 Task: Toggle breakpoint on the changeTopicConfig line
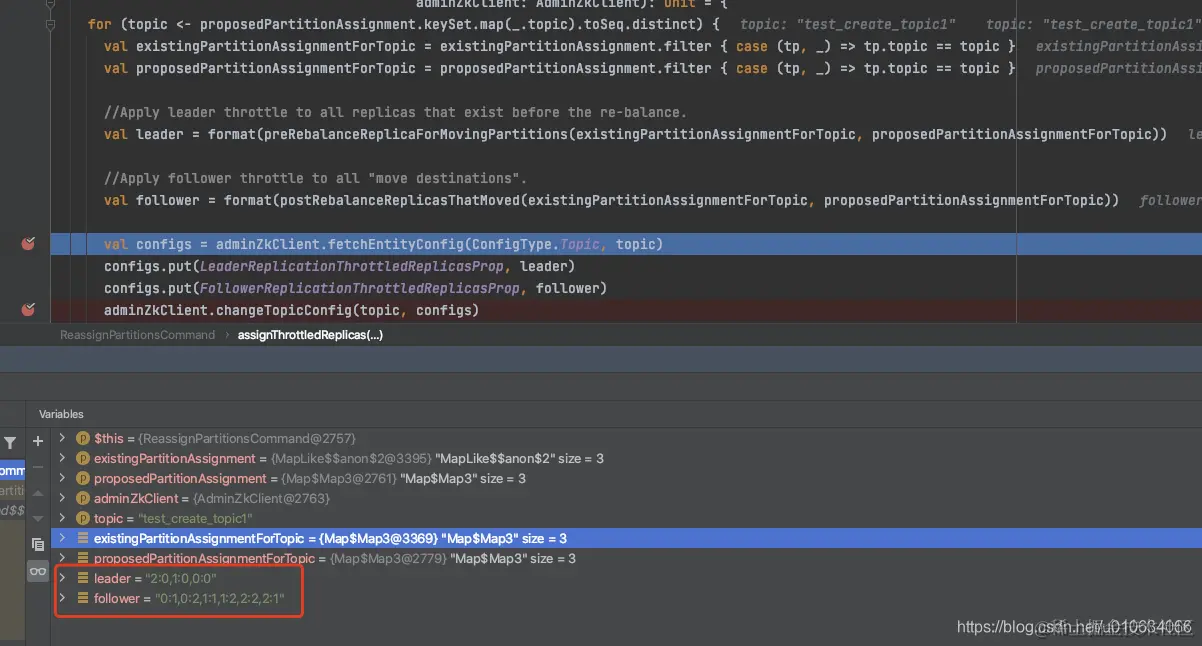click(x=28, y=310)
